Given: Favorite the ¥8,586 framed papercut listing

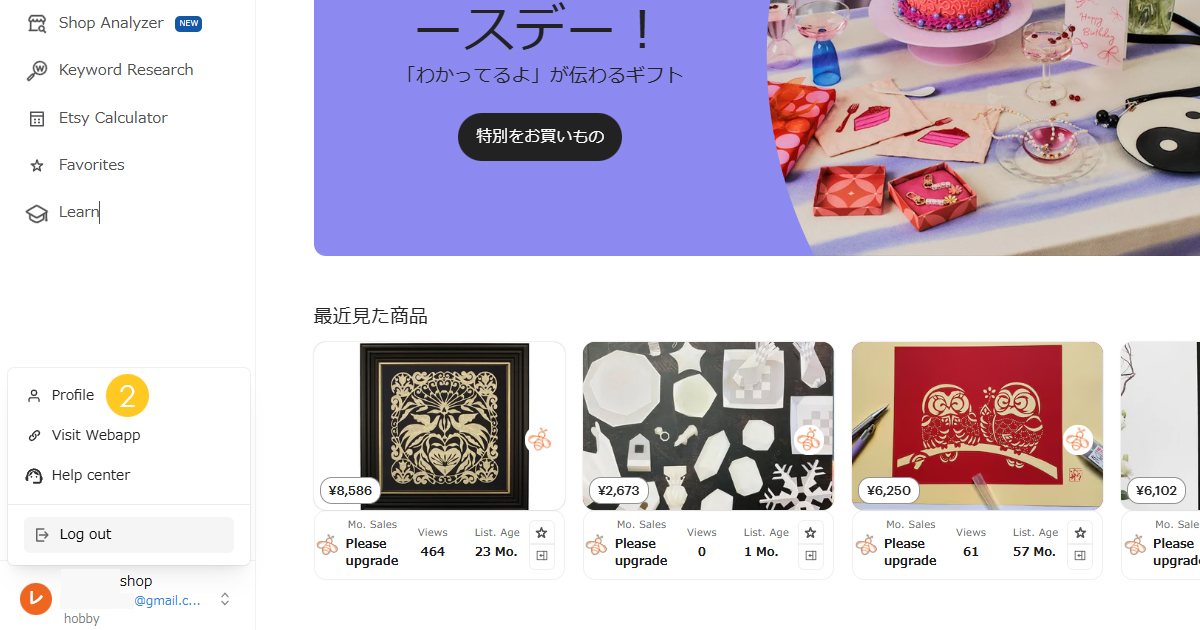Looking at the screenshot, I should 542,533.
